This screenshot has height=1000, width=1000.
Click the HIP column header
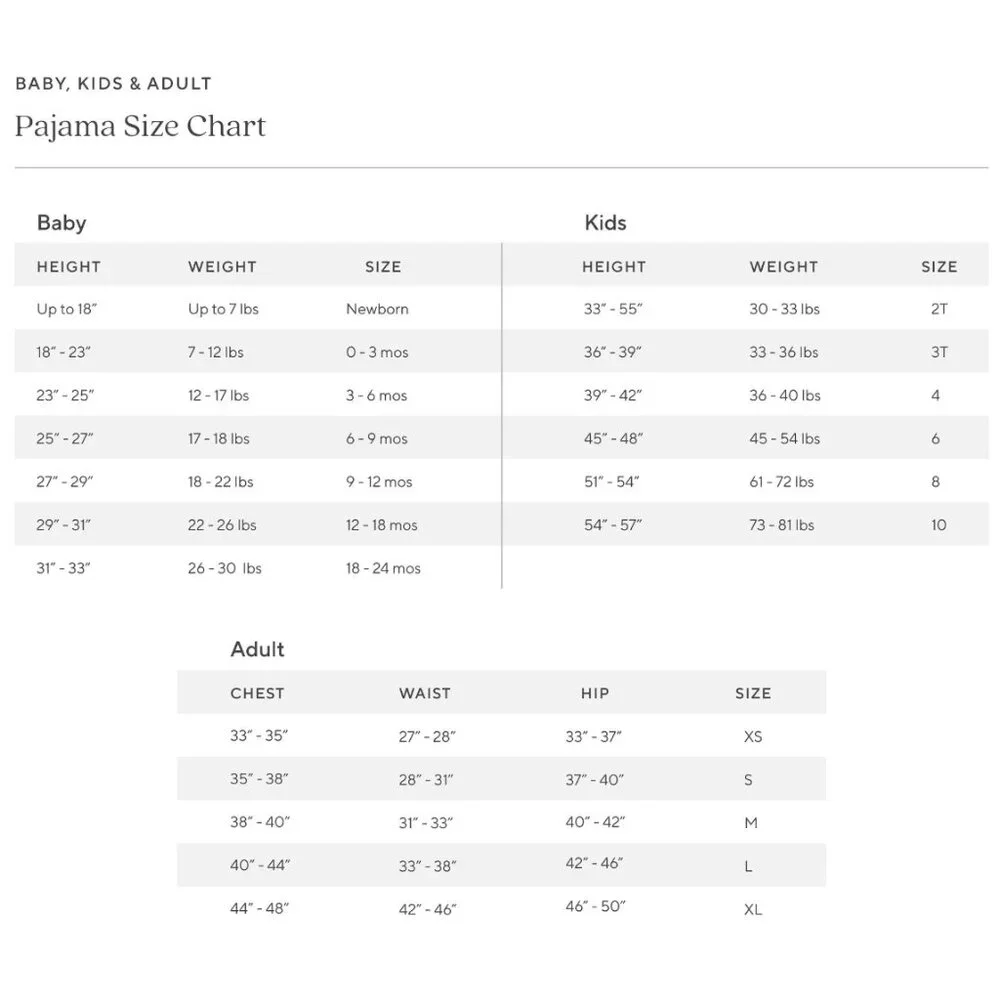pos(594,693)
